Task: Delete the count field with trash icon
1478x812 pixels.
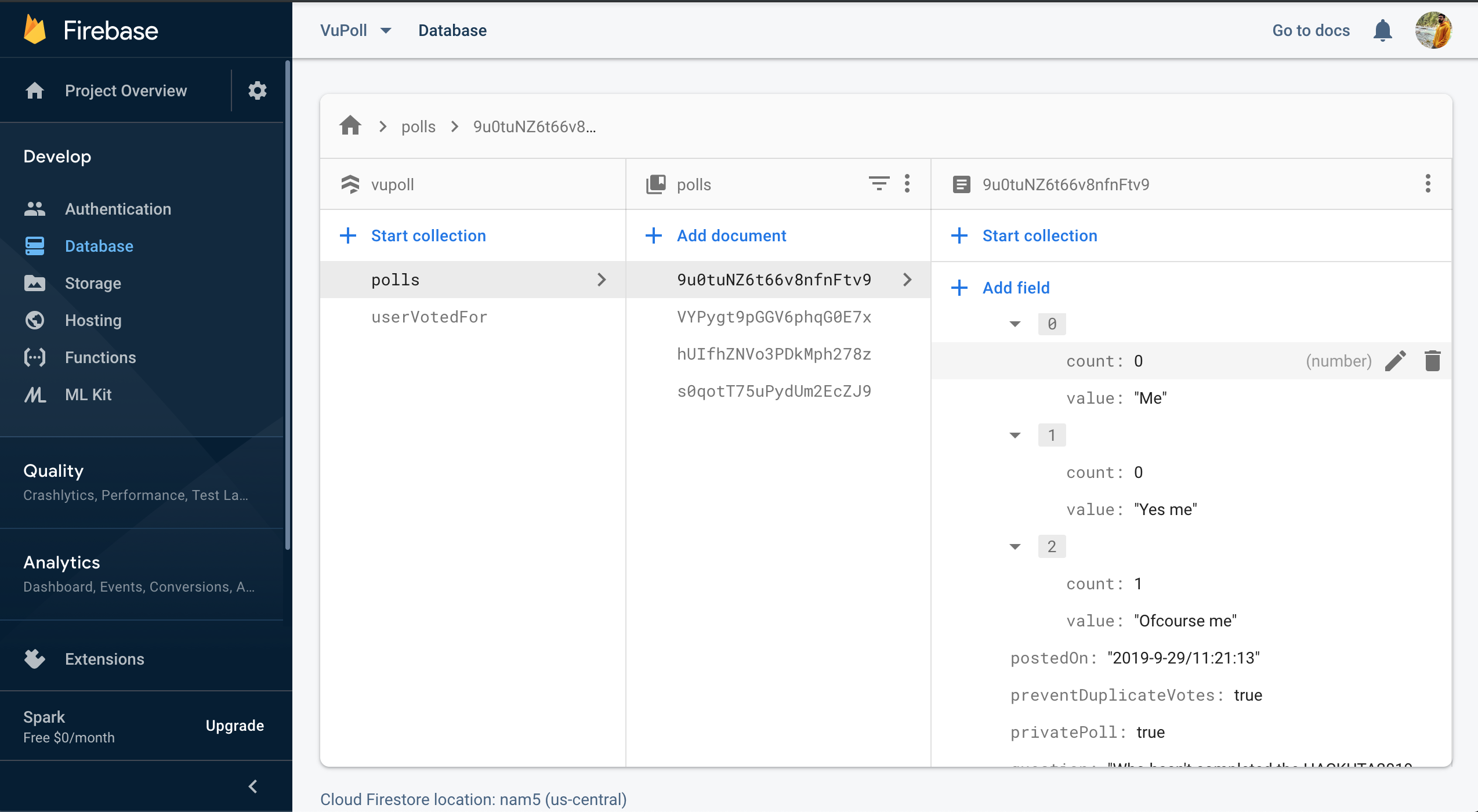Action: (x=1432, y=361)
